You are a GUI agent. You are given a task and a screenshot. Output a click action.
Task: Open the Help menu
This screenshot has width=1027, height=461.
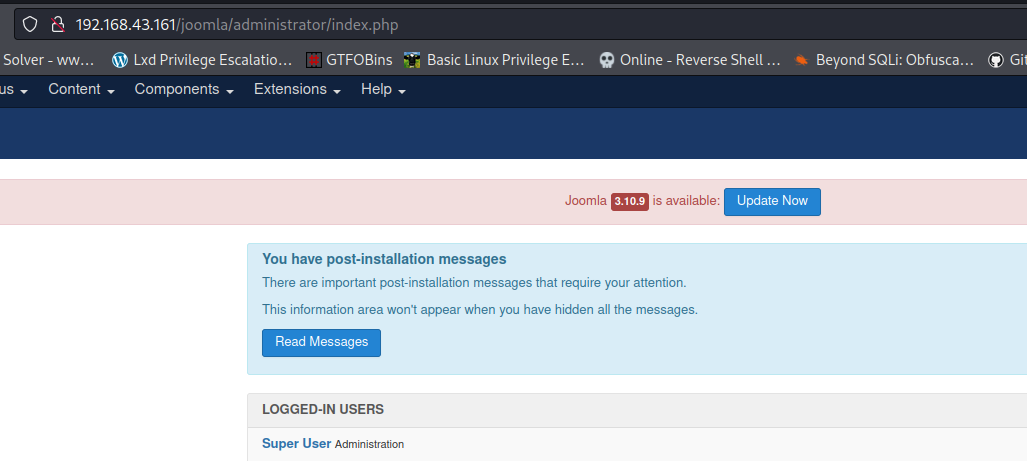(383, 90)
